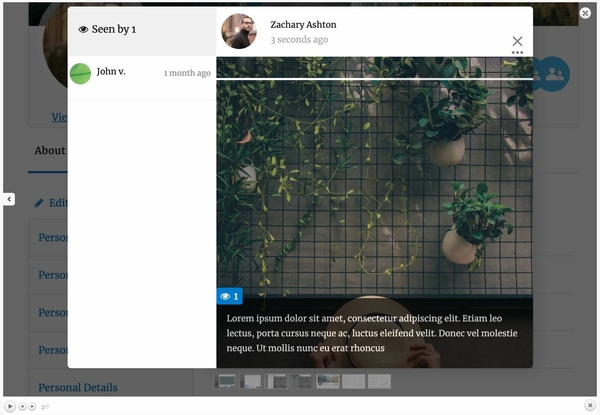The height and width of the screenshot is (415, 600).
Task: Select the first thumbnail in bottom strip
Action: click(226, 381)
